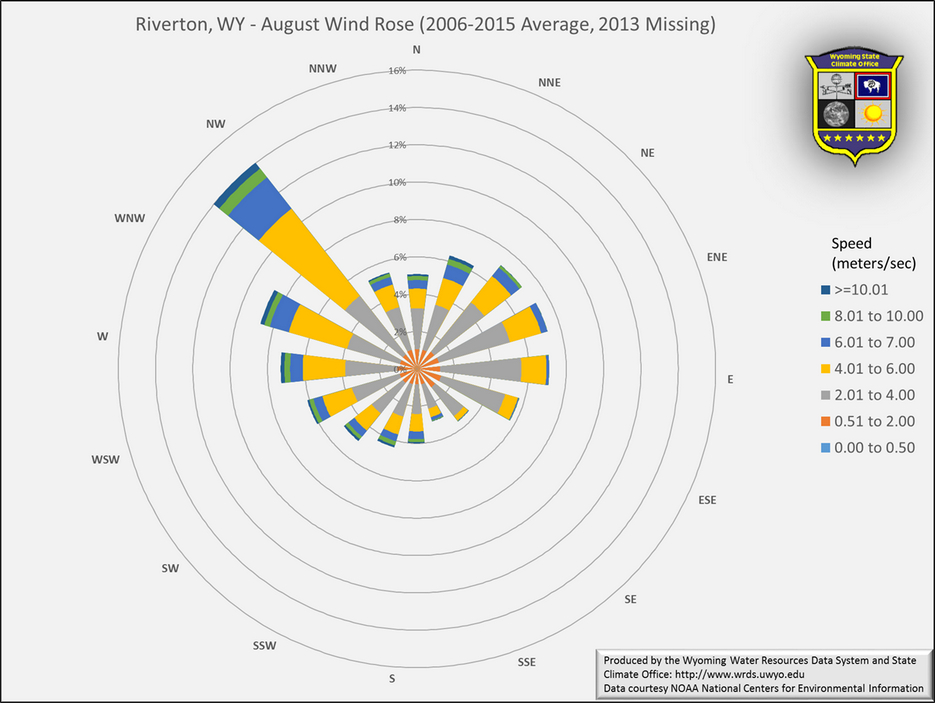This screenshot has width=935, height=703.
Task: Click the 12% radial axis label
Action: click(397, 145)
